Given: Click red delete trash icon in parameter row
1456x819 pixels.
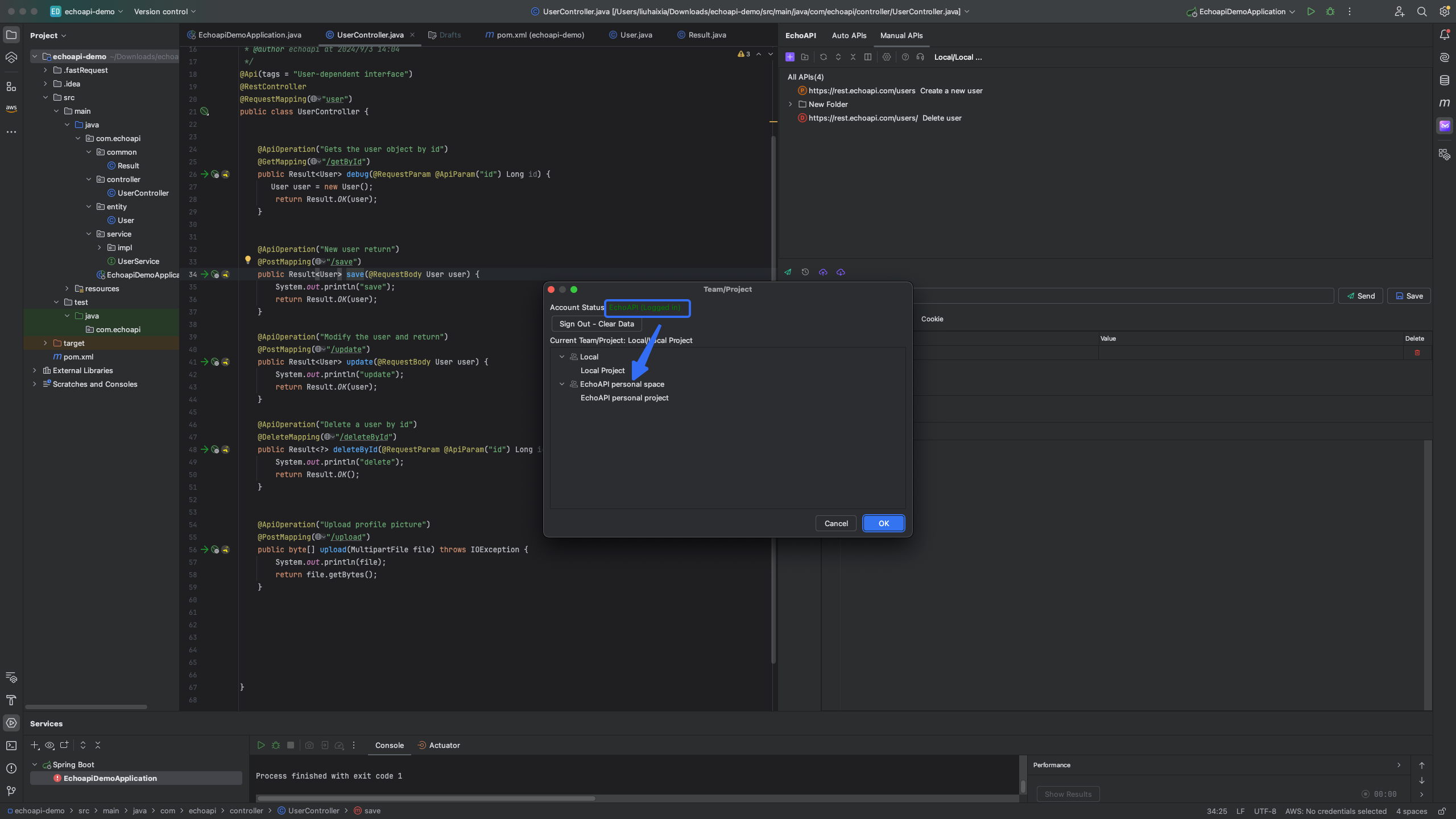Looking at the screenshot, I should point(1417,353).
